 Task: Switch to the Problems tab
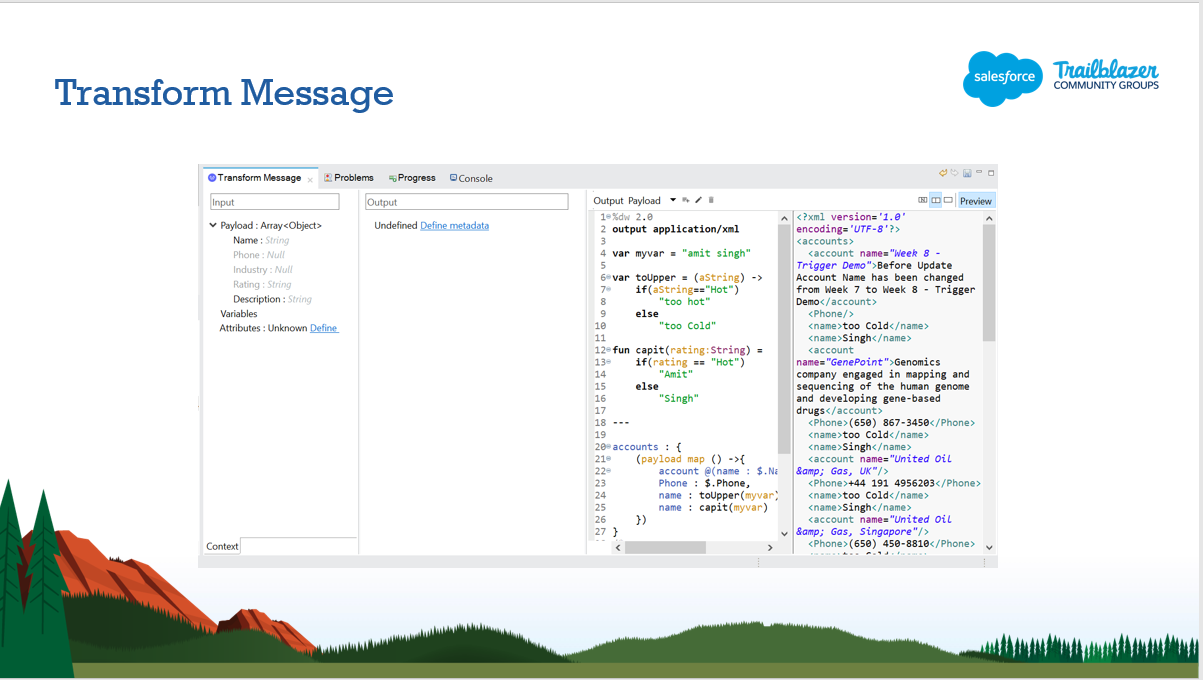[x=349, y=178]
